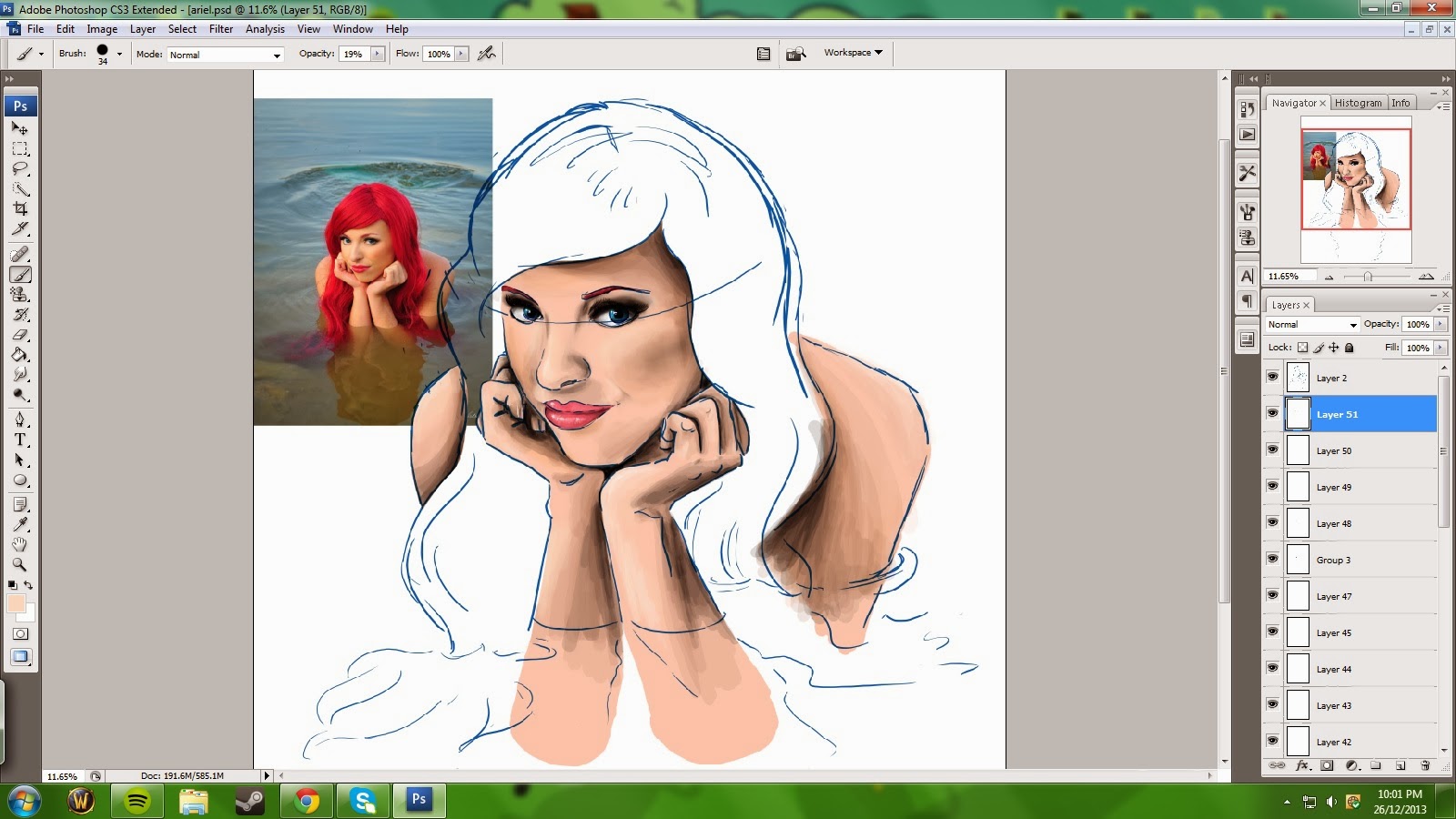Open the Filter menu

[221, 29]
